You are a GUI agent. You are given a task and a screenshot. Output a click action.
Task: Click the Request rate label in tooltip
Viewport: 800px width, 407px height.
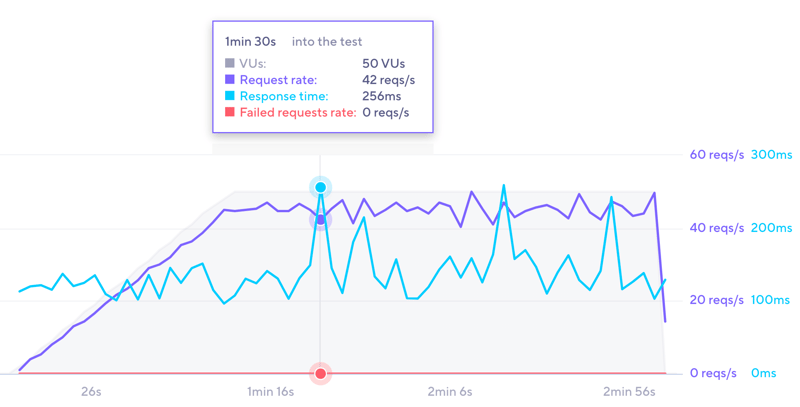click(278, 80)
